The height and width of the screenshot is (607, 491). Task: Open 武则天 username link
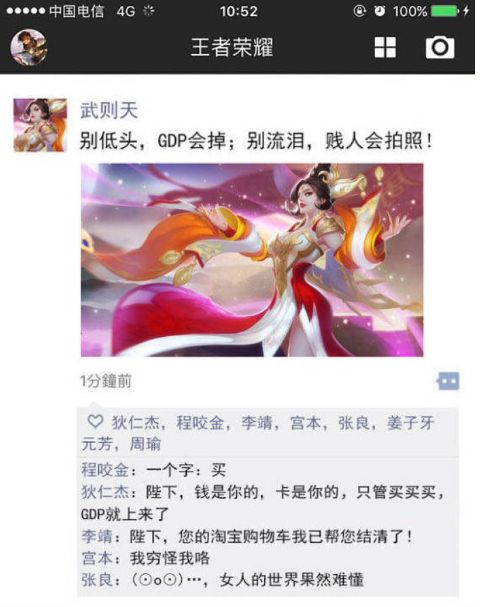pyautogui.click(x=109, y=110)
